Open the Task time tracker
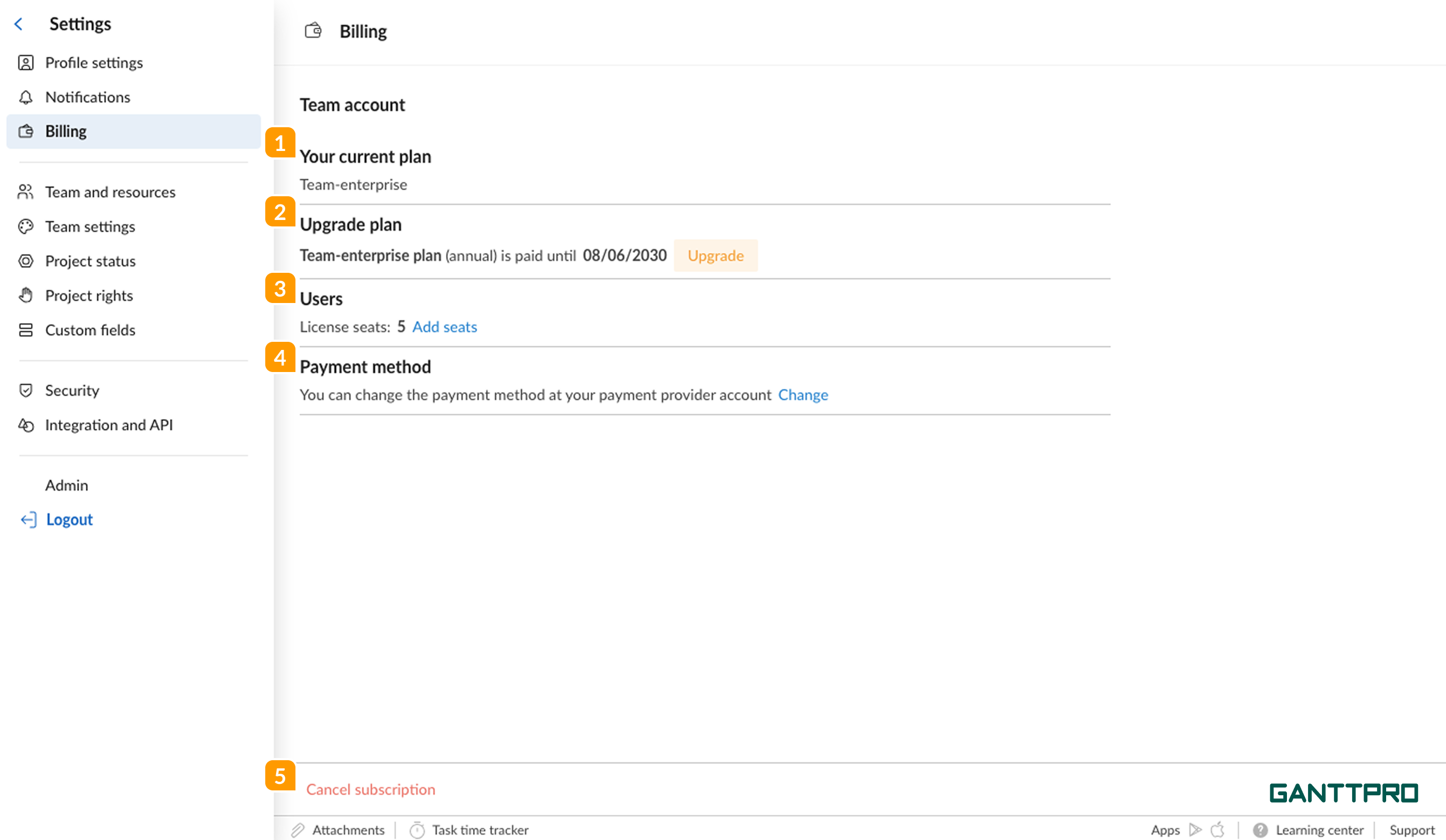The height and width of the screenshot is (840, 1446). click(x=480, y=830)
